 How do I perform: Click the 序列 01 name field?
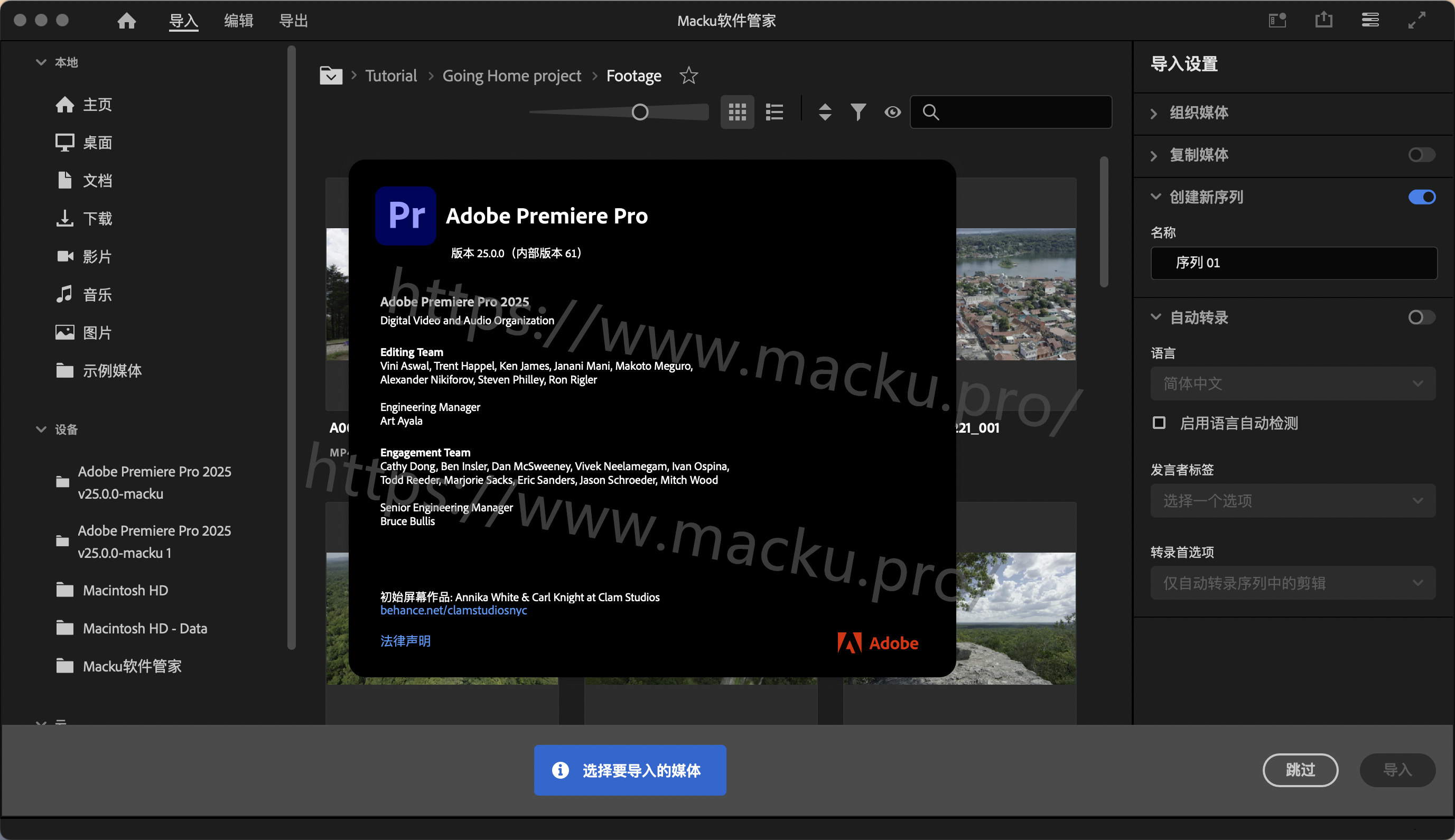[x=1293, y=263]
